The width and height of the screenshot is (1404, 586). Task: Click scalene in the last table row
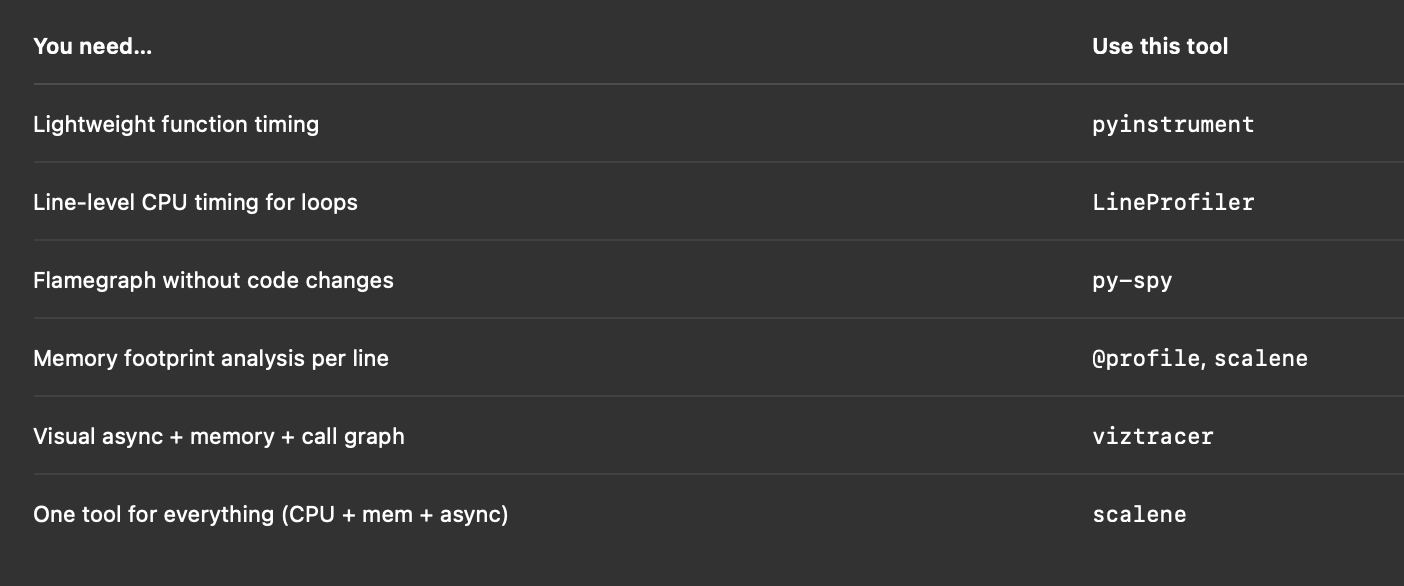point(1139,514)
